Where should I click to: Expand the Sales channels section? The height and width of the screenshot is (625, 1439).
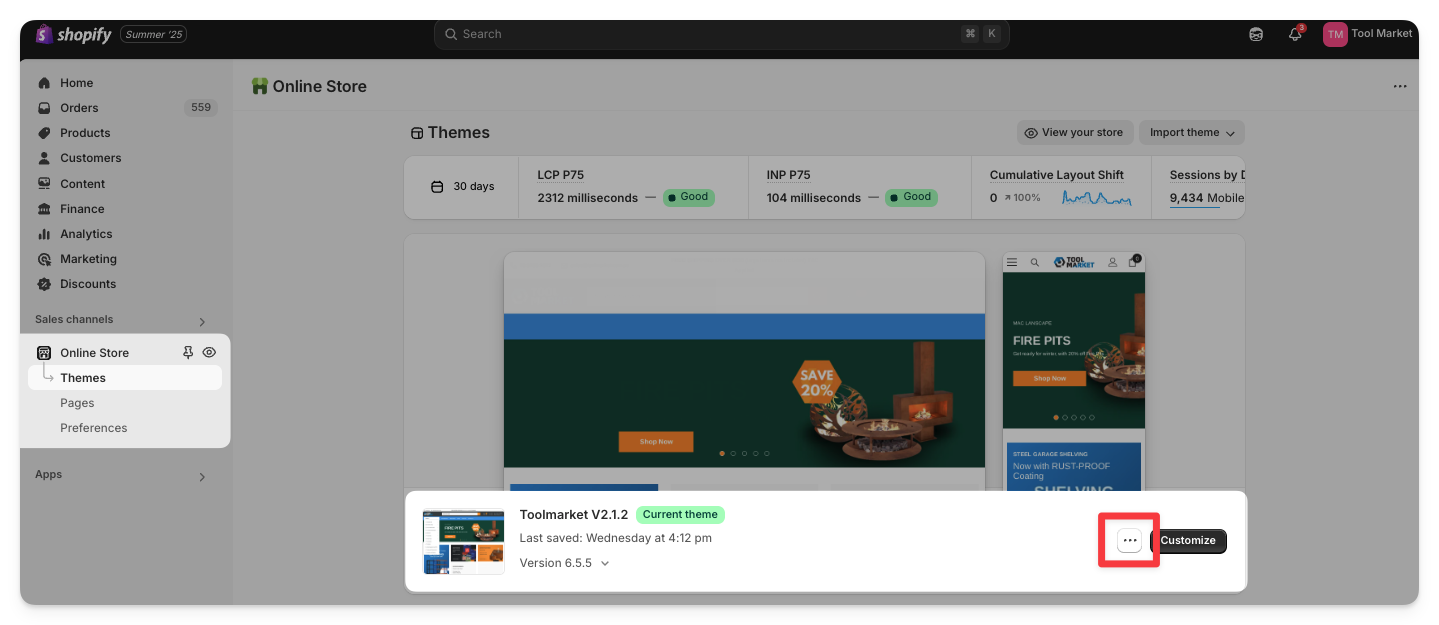(x=202, y=321)
